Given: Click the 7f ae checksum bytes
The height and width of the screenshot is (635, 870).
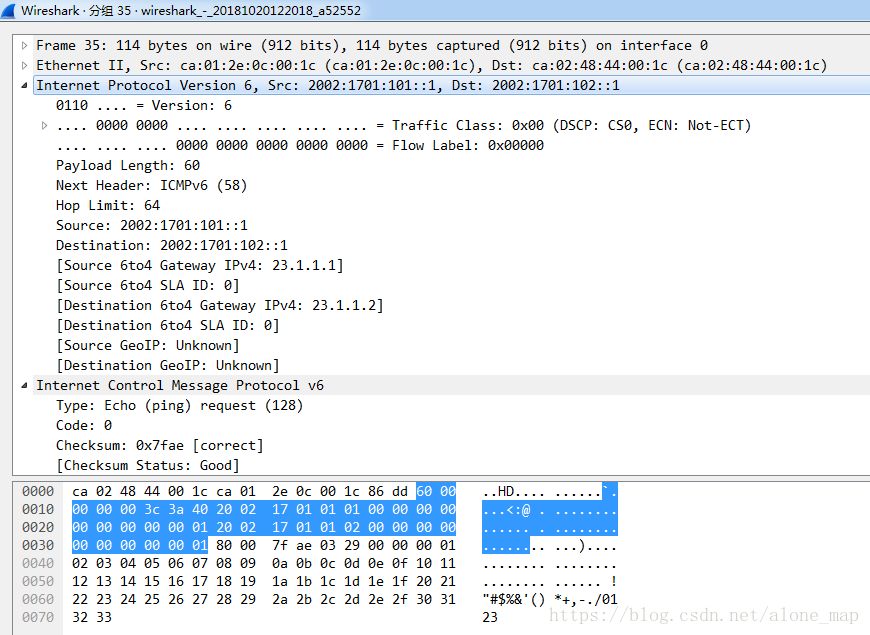Looking at the screenshot, I should tap(292, 545).
